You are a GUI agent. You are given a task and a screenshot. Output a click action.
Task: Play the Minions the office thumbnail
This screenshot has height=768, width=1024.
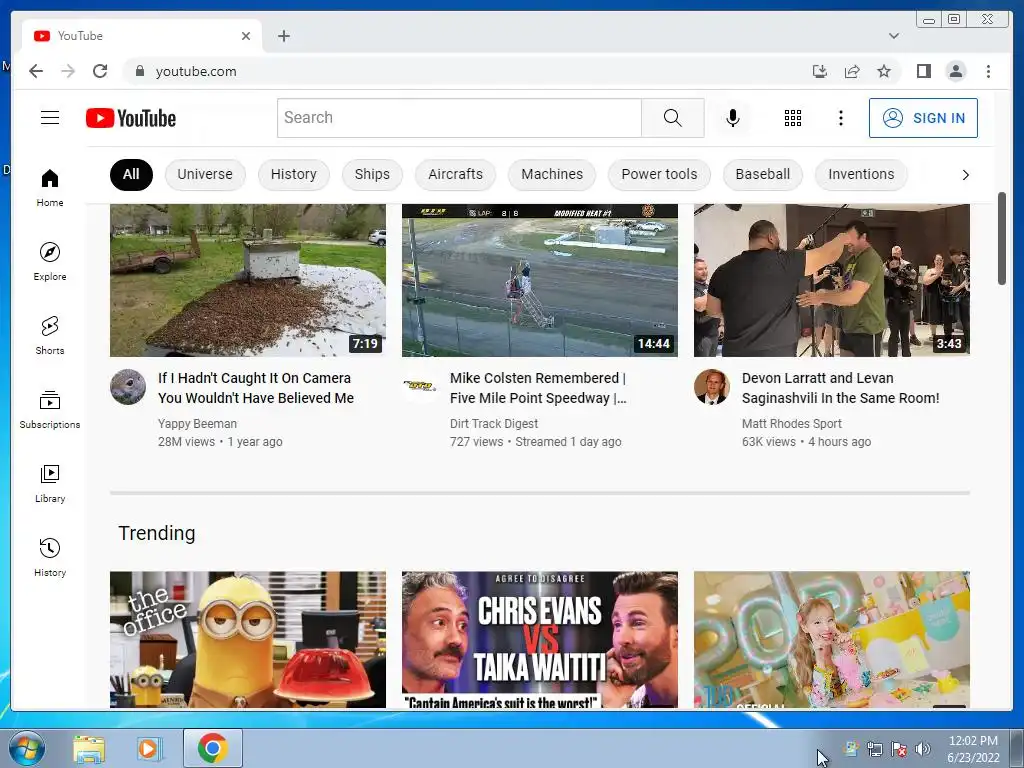coord(248,639)
